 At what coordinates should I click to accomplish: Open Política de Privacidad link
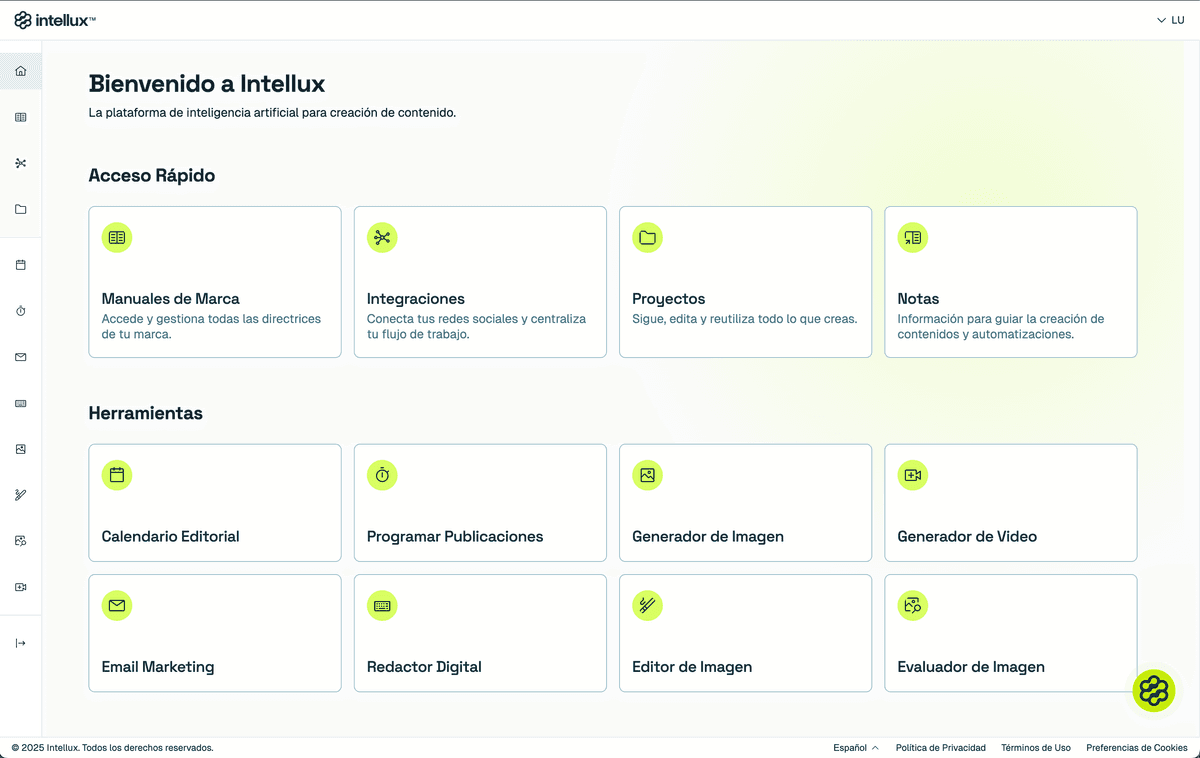pyautogui.click(x=941, y=747)
